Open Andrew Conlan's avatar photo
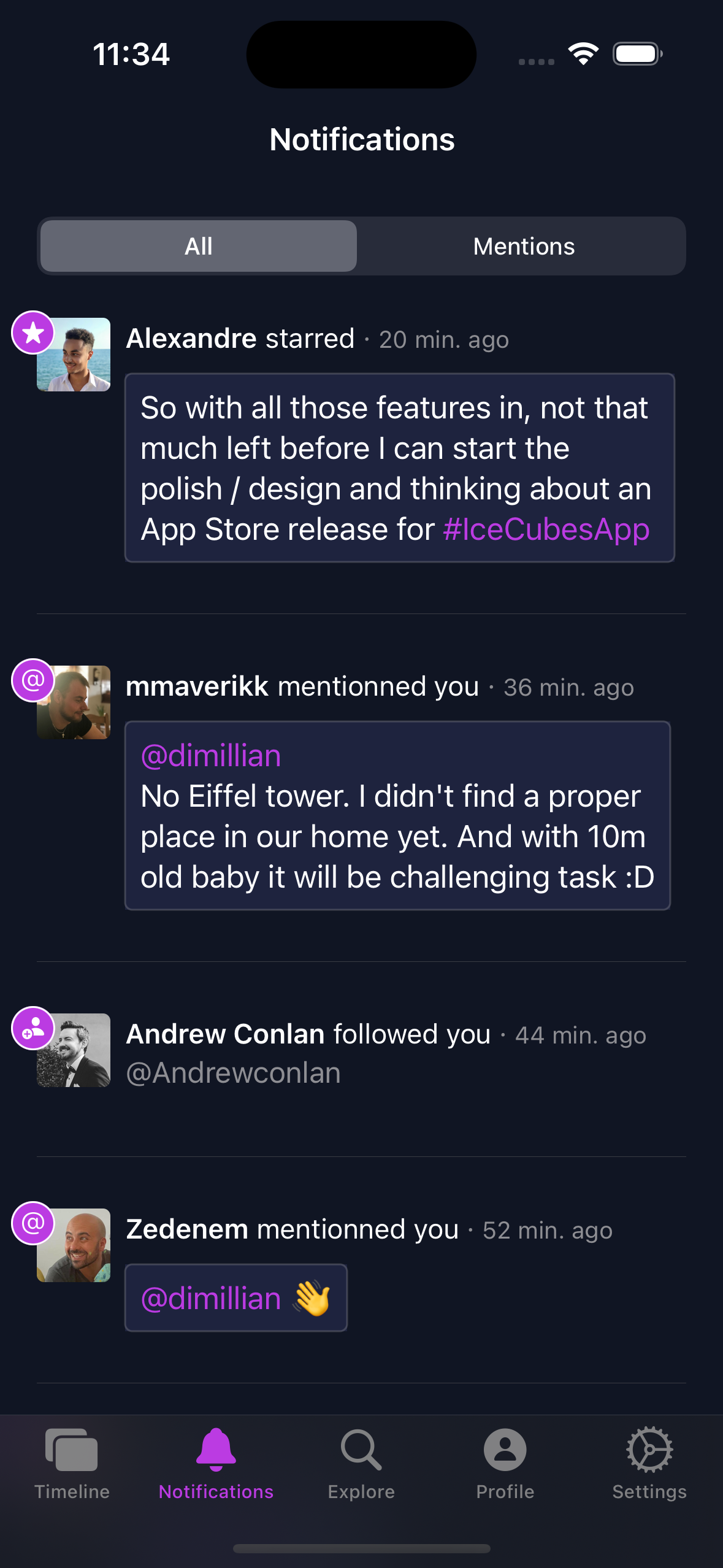Screen dimensions: 723x1568 click(74, 1050)
